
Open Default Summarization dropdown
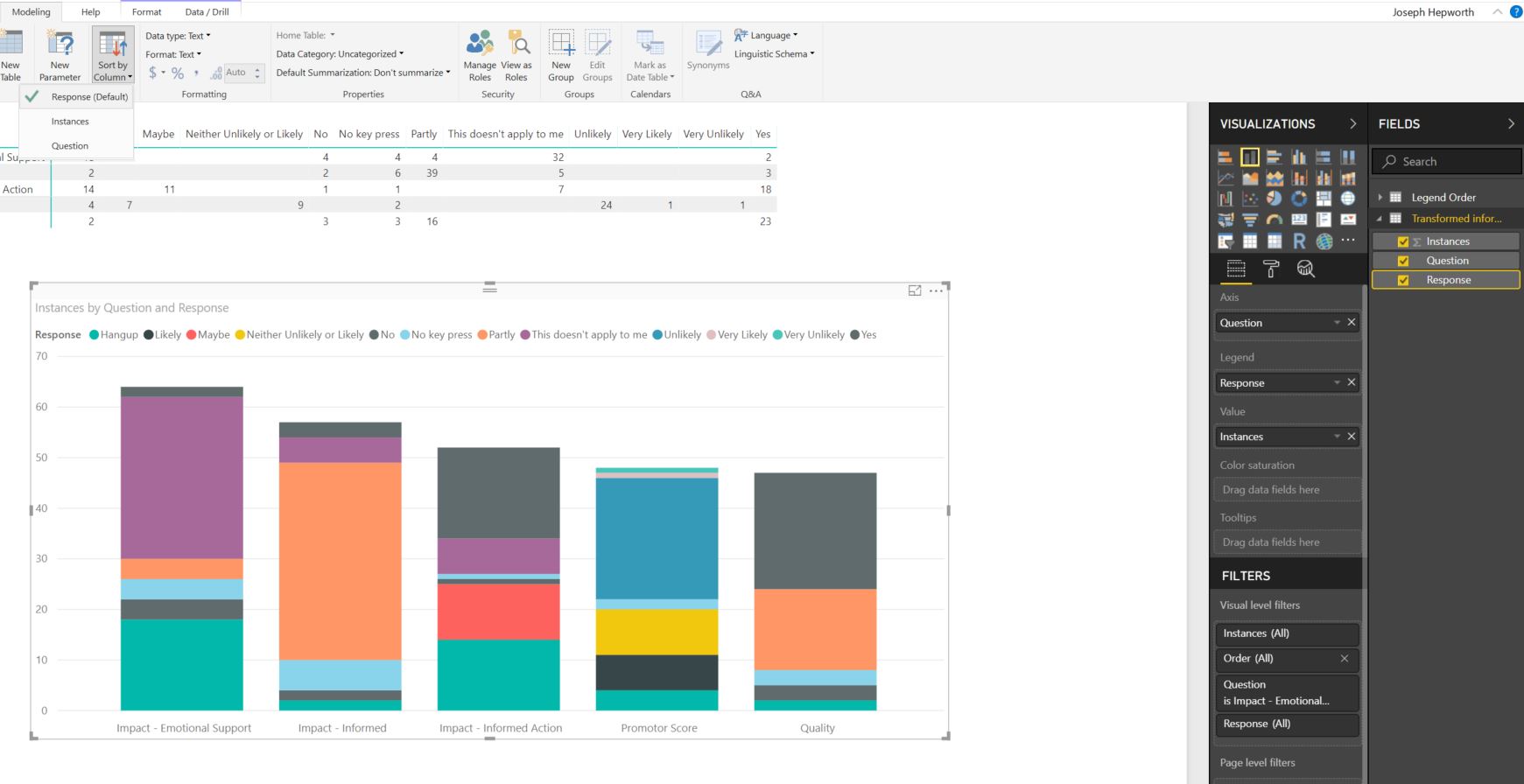(x=363, y=73)
